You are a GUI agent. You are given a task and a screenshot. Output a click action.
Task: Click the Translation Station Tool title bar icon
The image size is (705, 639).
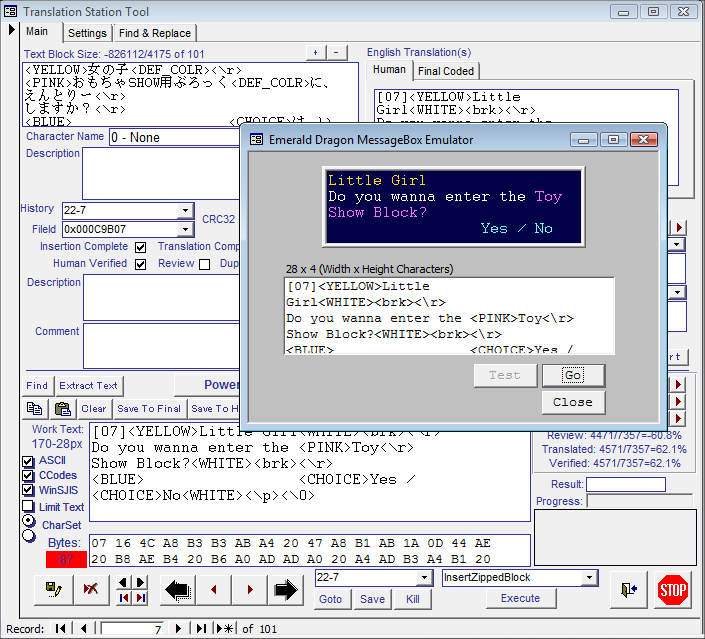pos(11,11)
